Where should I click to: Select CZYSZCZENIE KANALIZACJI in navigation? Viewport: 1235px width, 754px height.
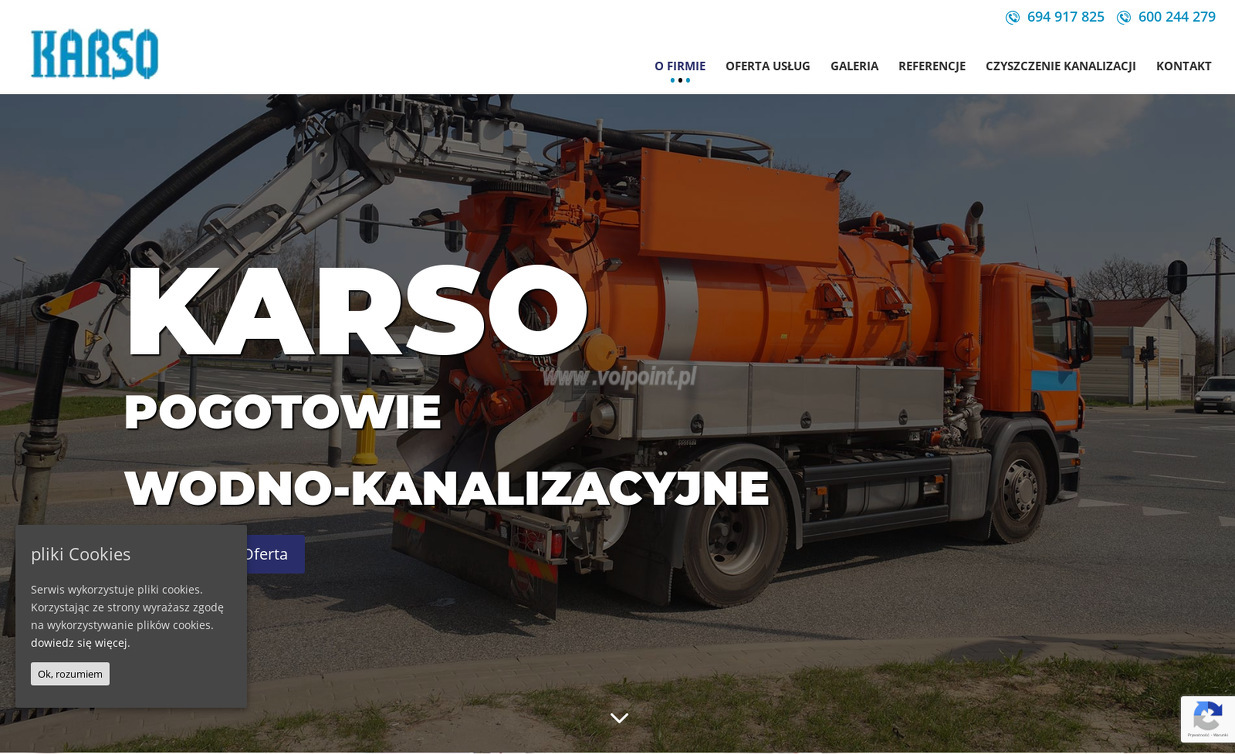coord(1061,66)
